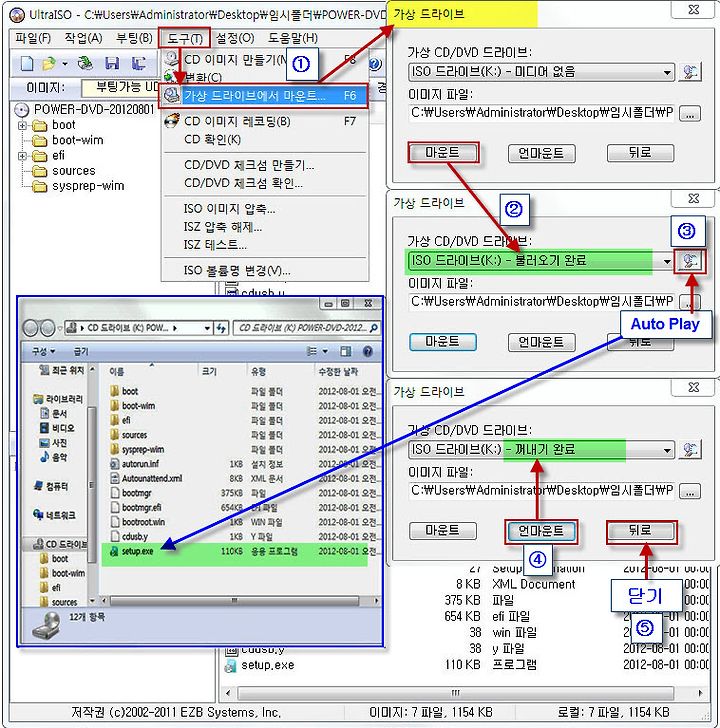
Task: Click 굽기 in Explorer command bar
Action: pos(81,351)
